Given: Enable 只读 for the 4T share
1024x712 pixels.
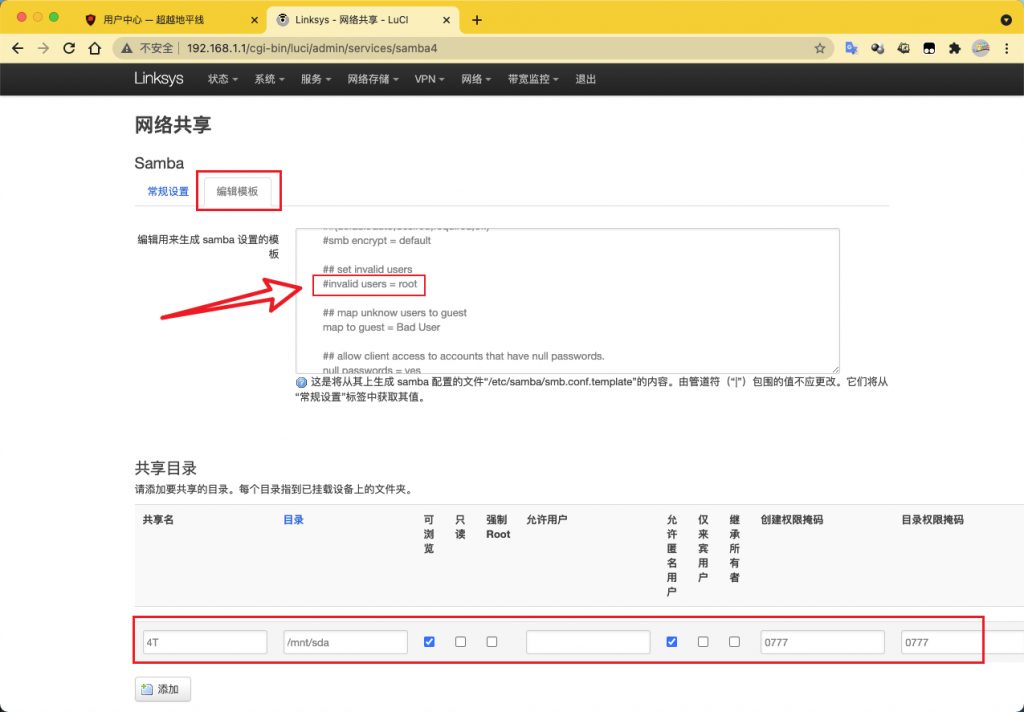Looking at the screenshot, I should [x=460, y=642].
